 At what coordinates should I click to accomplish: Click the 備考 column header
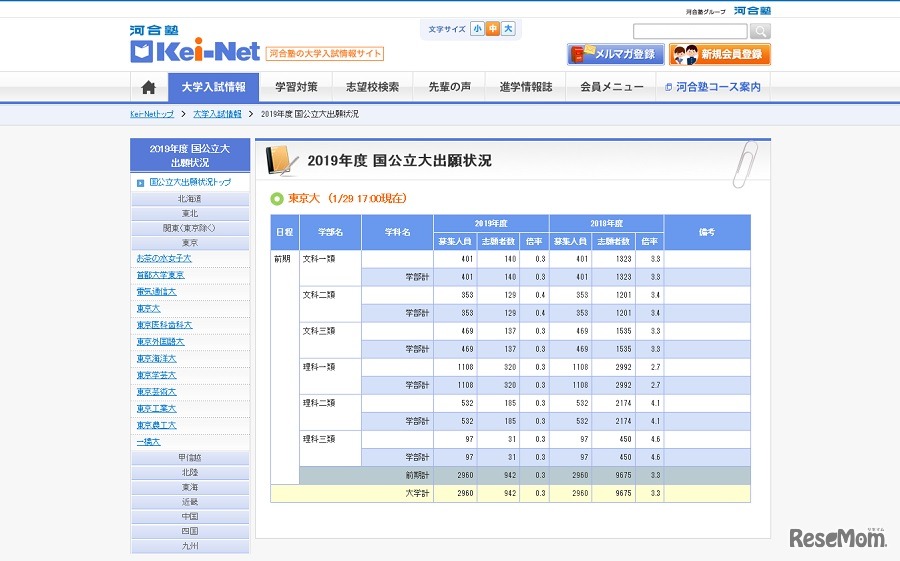[x=707, y=233]
